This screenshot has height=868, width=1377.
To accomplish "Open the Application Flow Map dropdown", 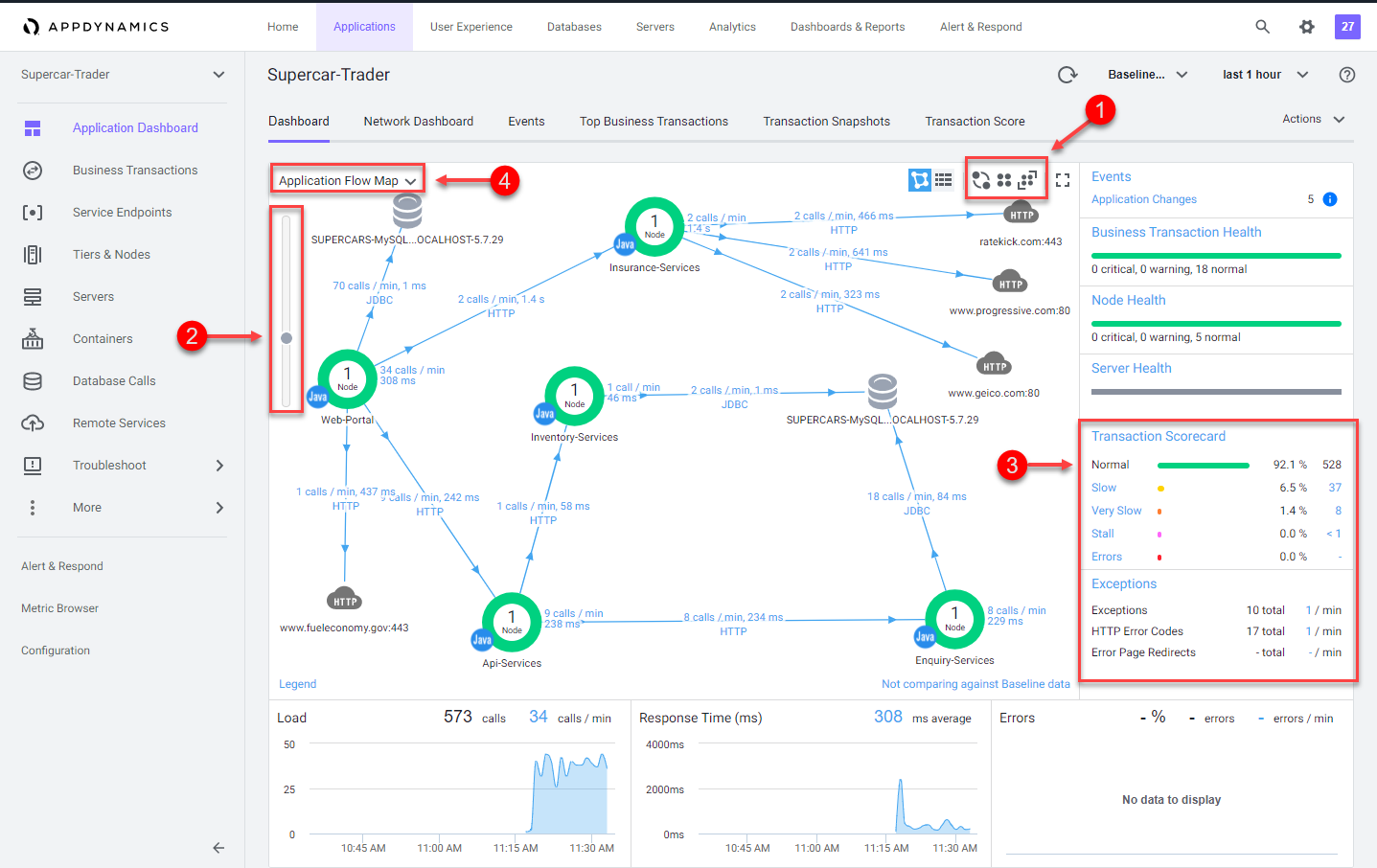I will pos(348,180).
